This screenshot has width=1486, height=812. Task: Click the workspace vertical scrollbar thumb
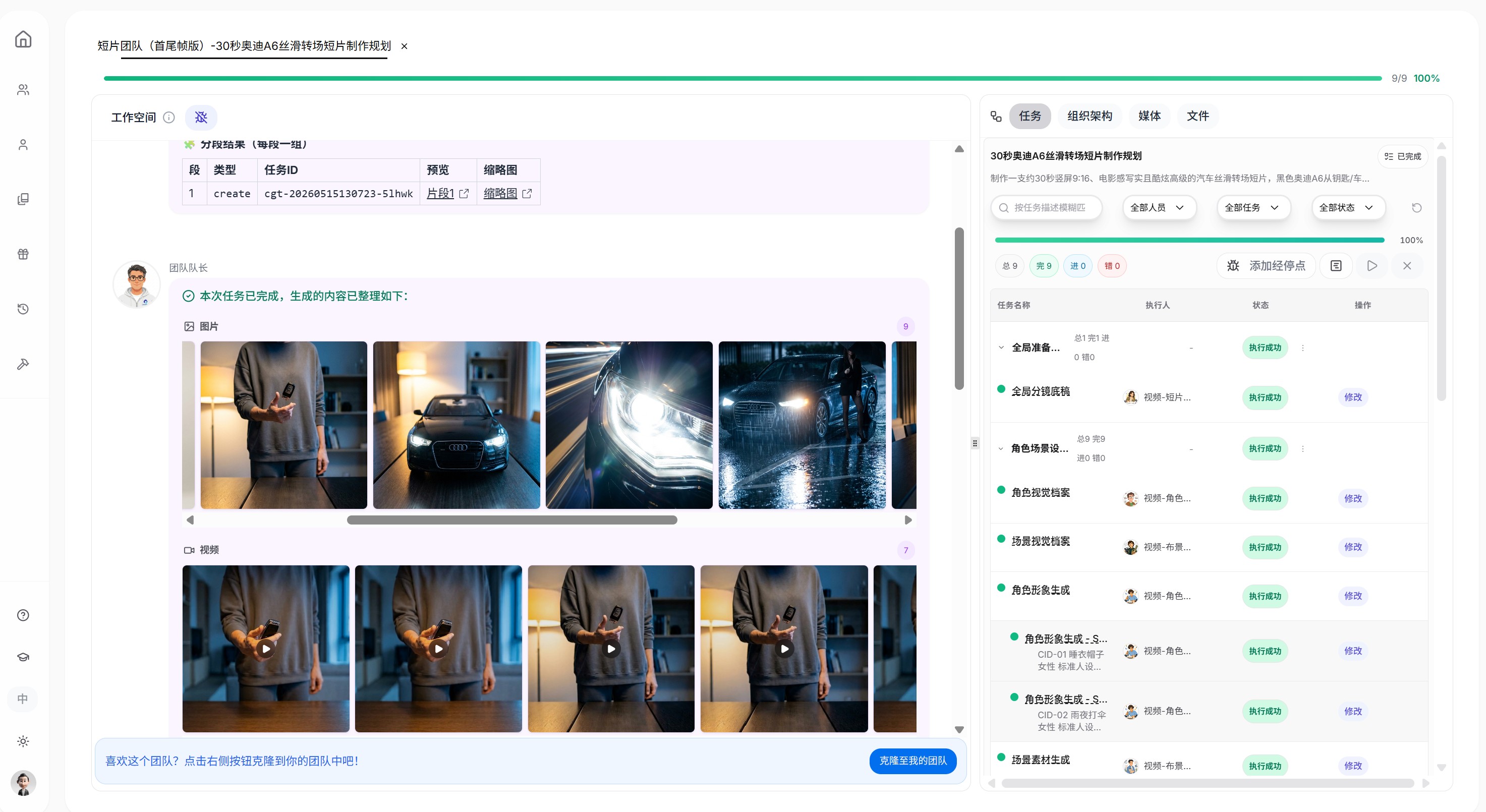(x=959, y=309)
